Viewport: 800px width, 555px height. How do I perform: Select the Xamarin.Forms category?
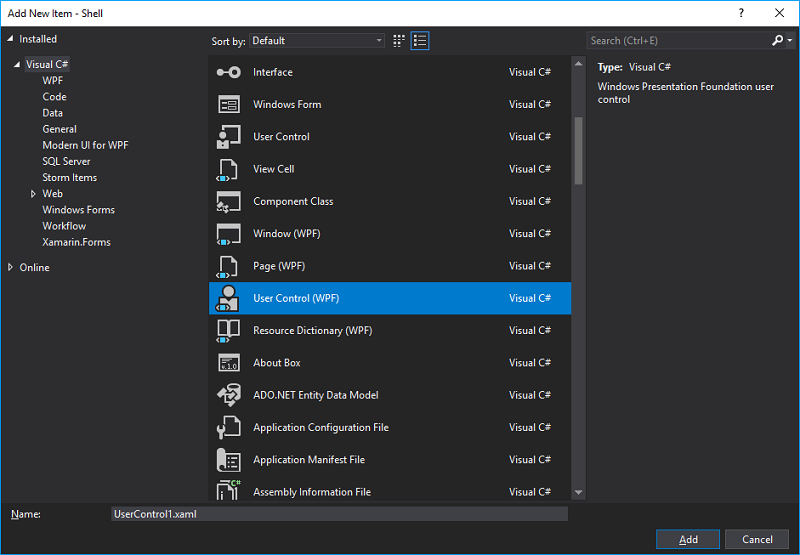(77, 242)
